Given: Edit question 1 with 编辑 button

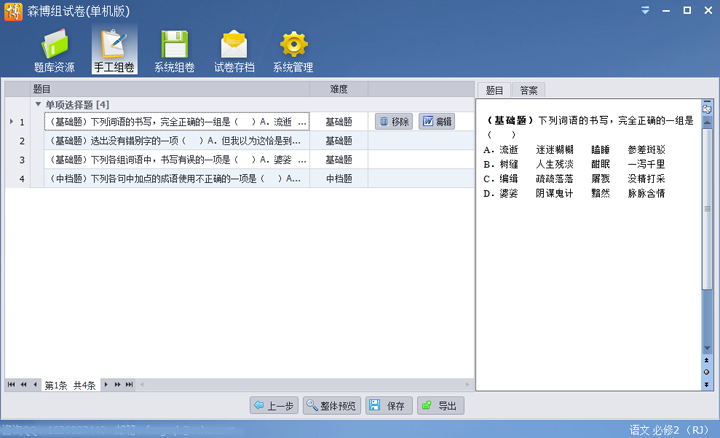Looking at the screenshot, I should 436,122.
